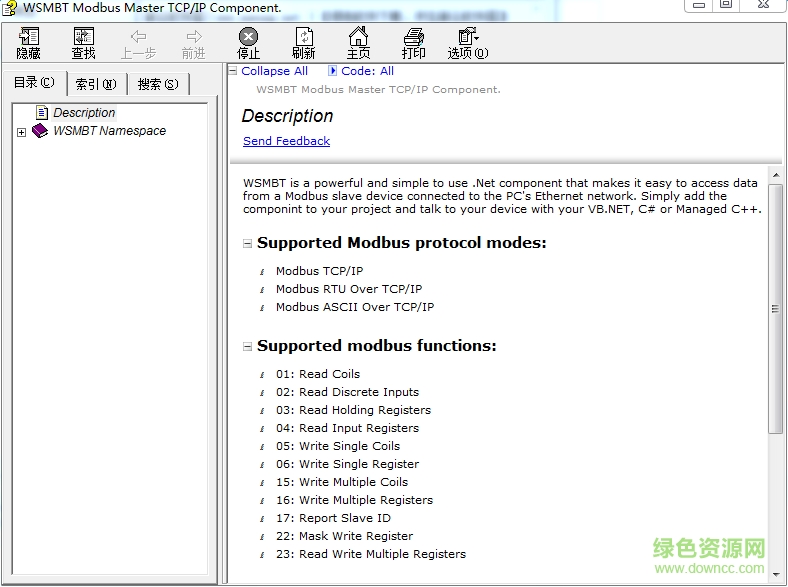Print the topic with 打印 icon
The width and height of the screenshot is (788, 587).
[414, 43]
